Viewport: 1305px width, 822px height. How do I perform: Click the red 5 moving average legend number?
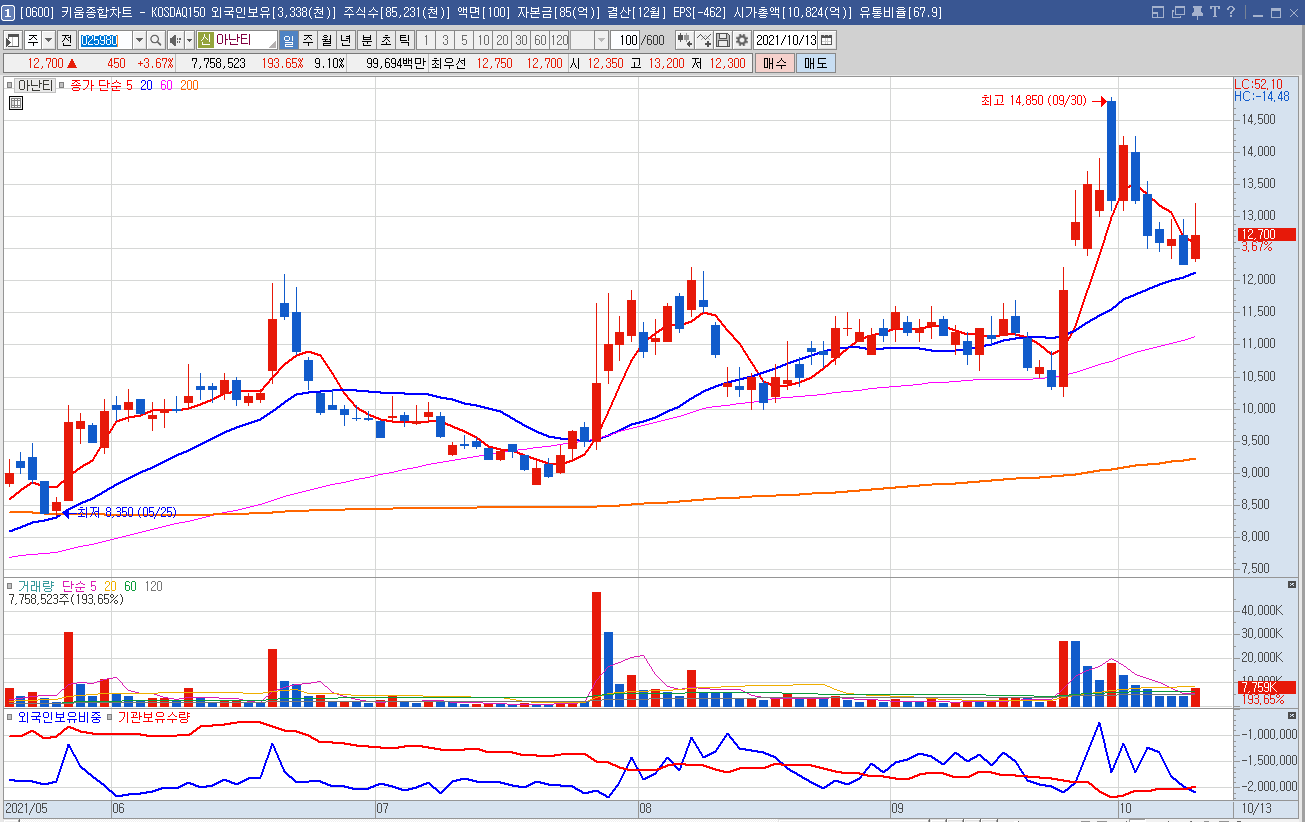[130, 86]
